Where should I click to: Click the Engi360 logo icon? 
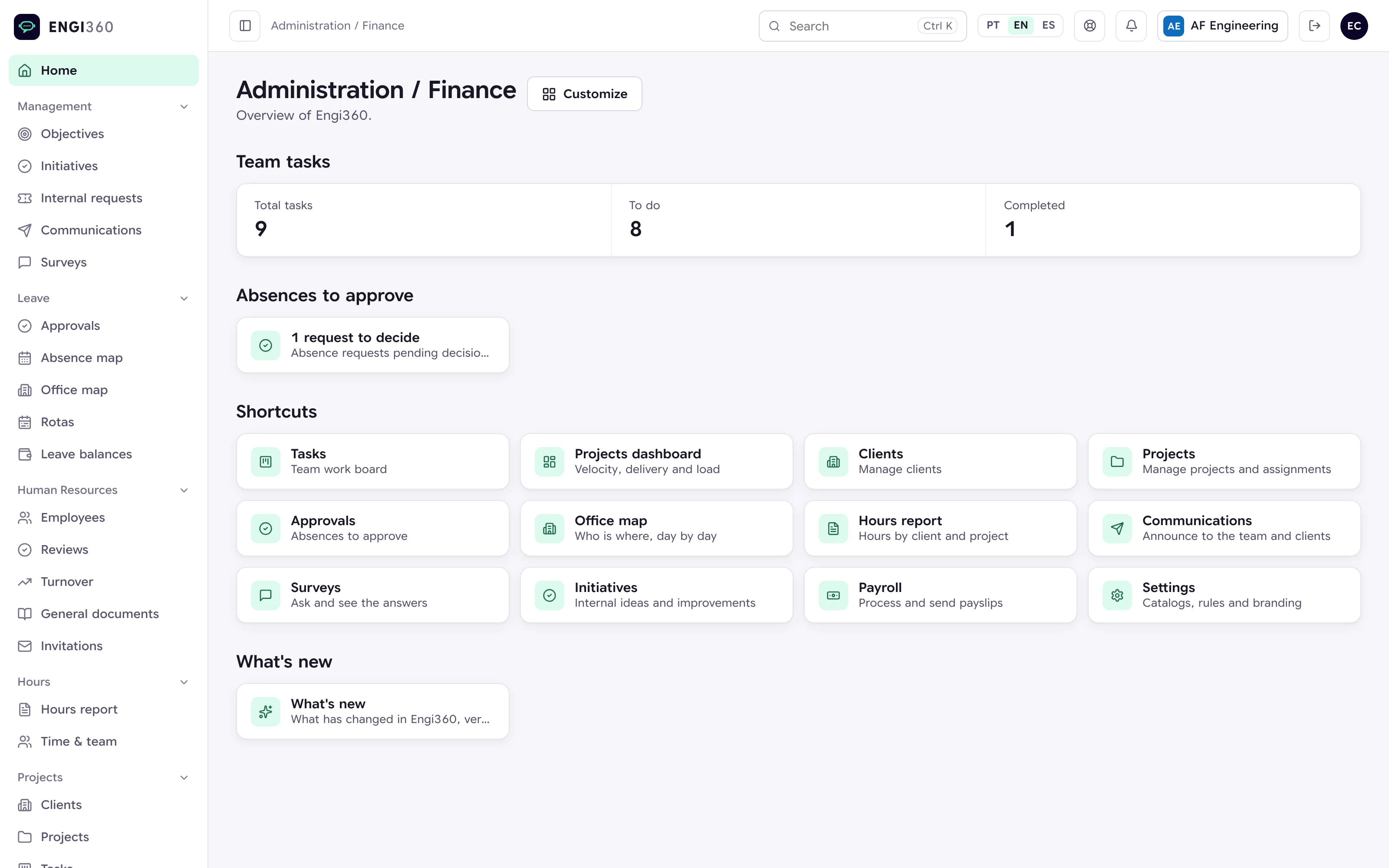pos(26,26)
